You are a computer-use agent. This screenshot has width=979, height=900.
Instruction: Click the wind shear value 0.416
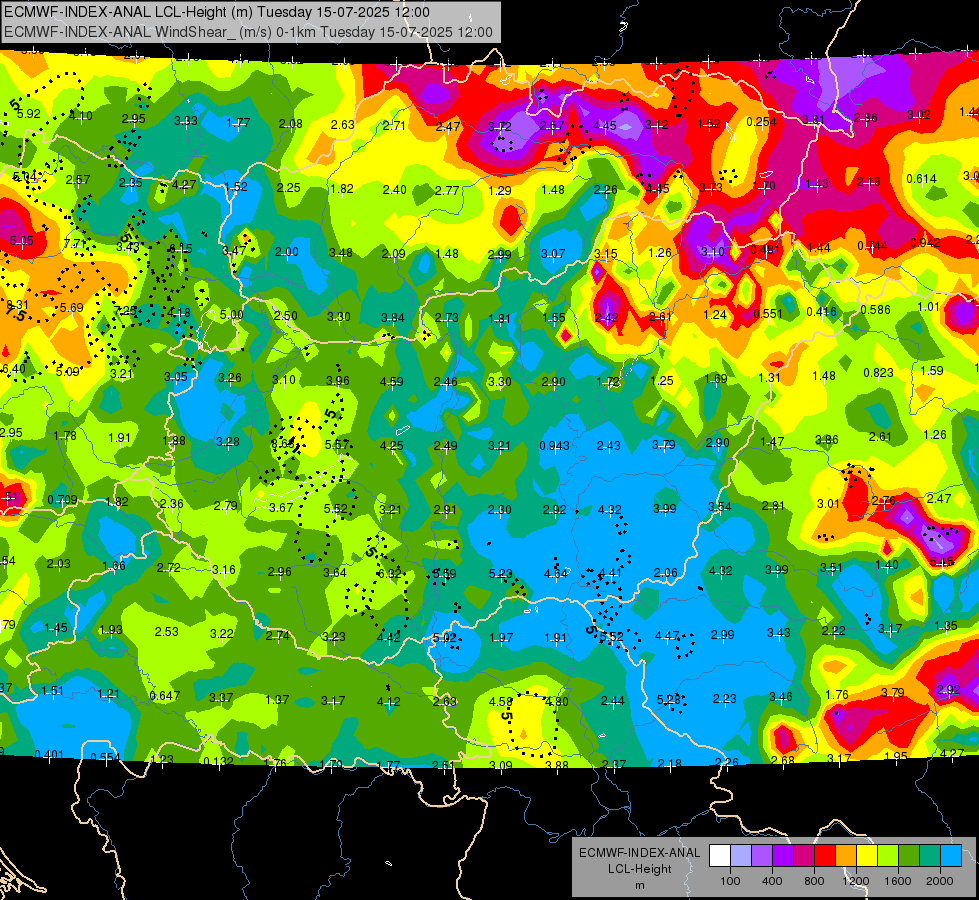click(822, 312)
